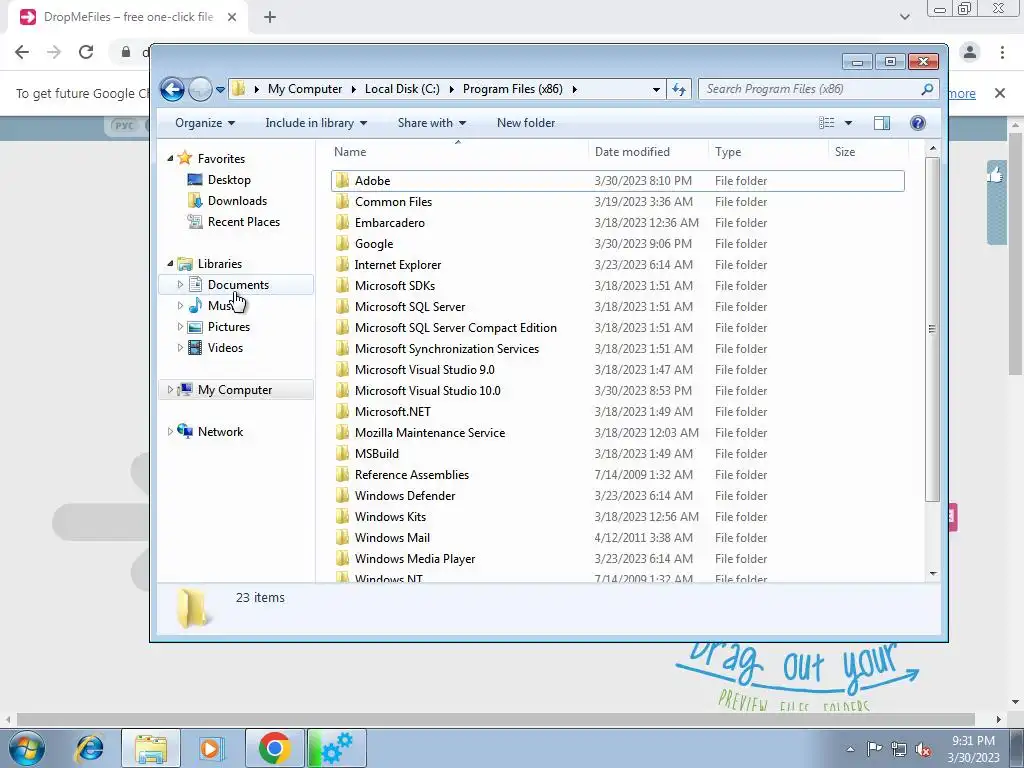Select the Windows Mail folder
Viewport: 1024px width, 768px height.
(392, 537)
